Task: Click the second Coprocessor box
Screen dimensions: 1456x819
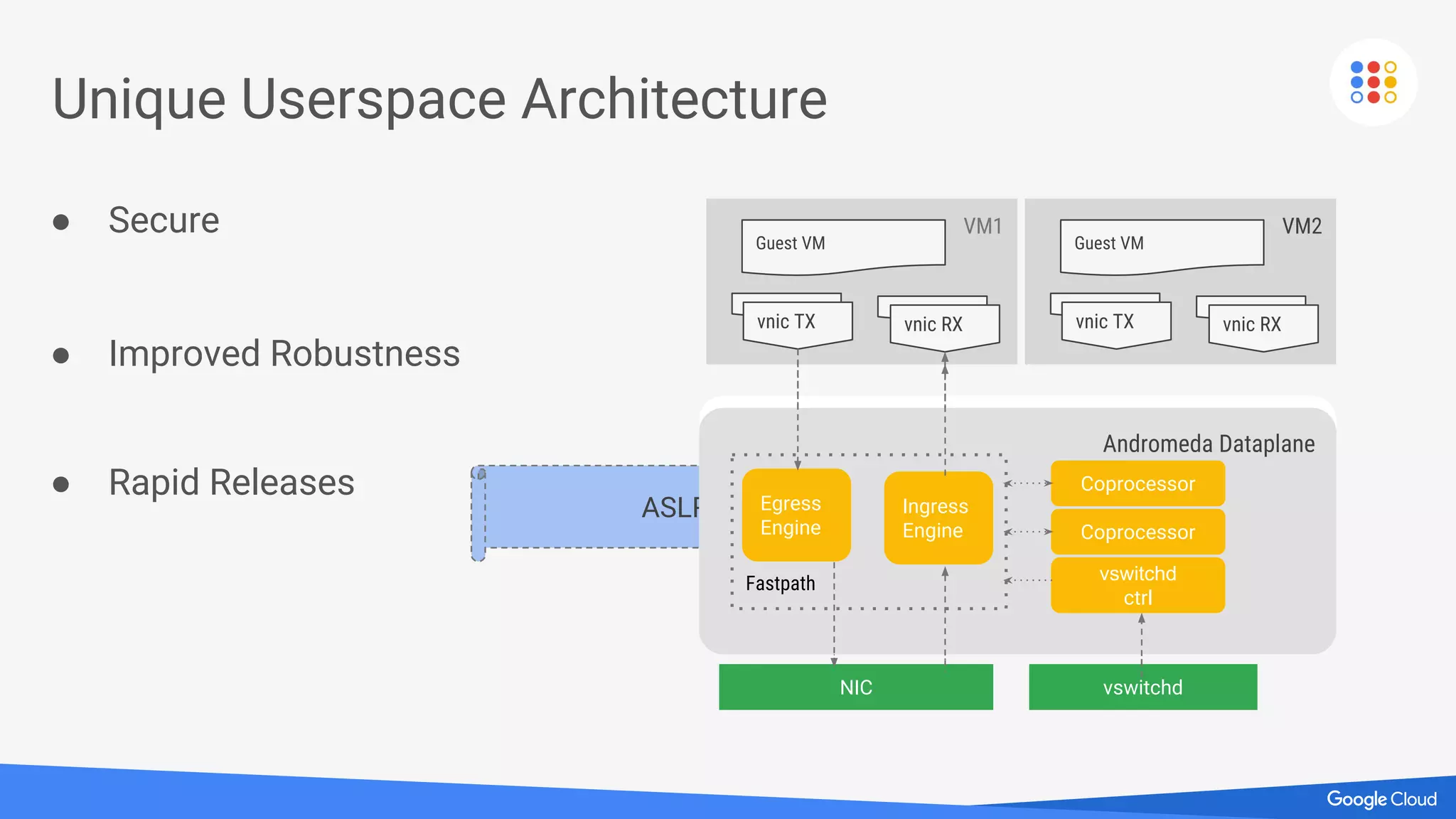Action: (1137, 532)
